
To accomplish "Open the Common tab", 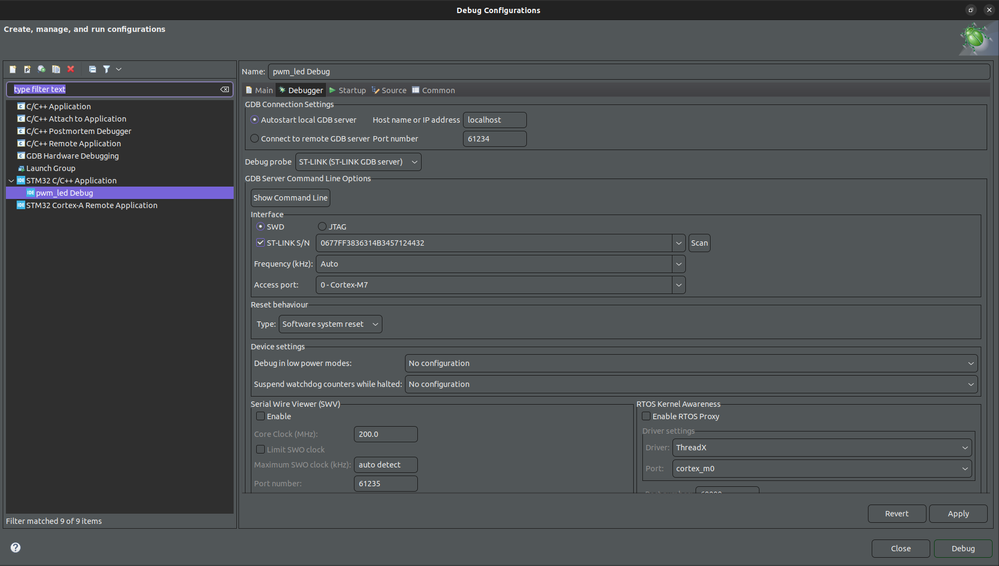I will (433, 91).
